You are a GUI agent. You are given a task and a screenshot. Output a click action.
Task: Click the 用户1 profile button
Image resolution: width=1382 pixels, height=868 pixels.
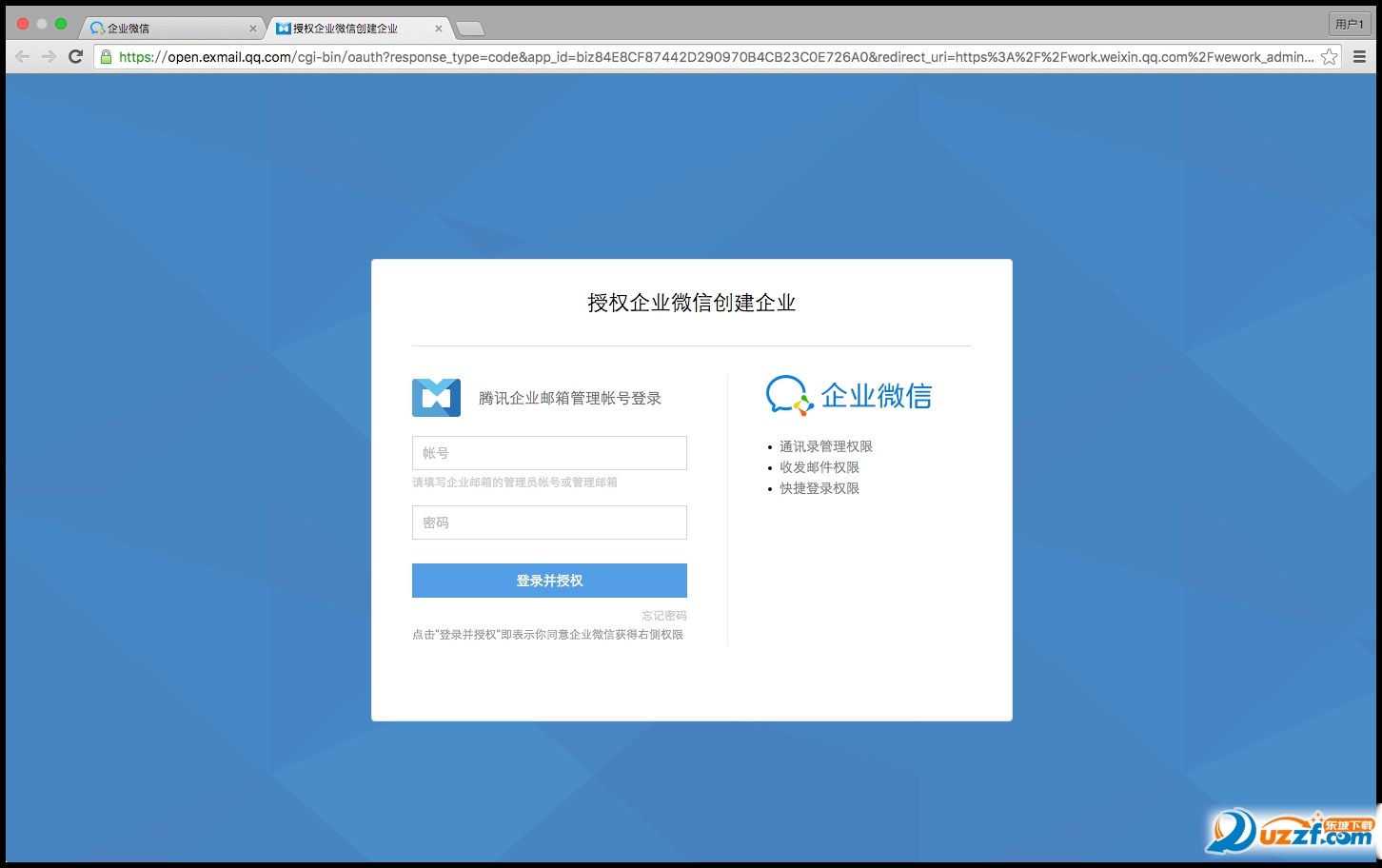pos(1350,24)
